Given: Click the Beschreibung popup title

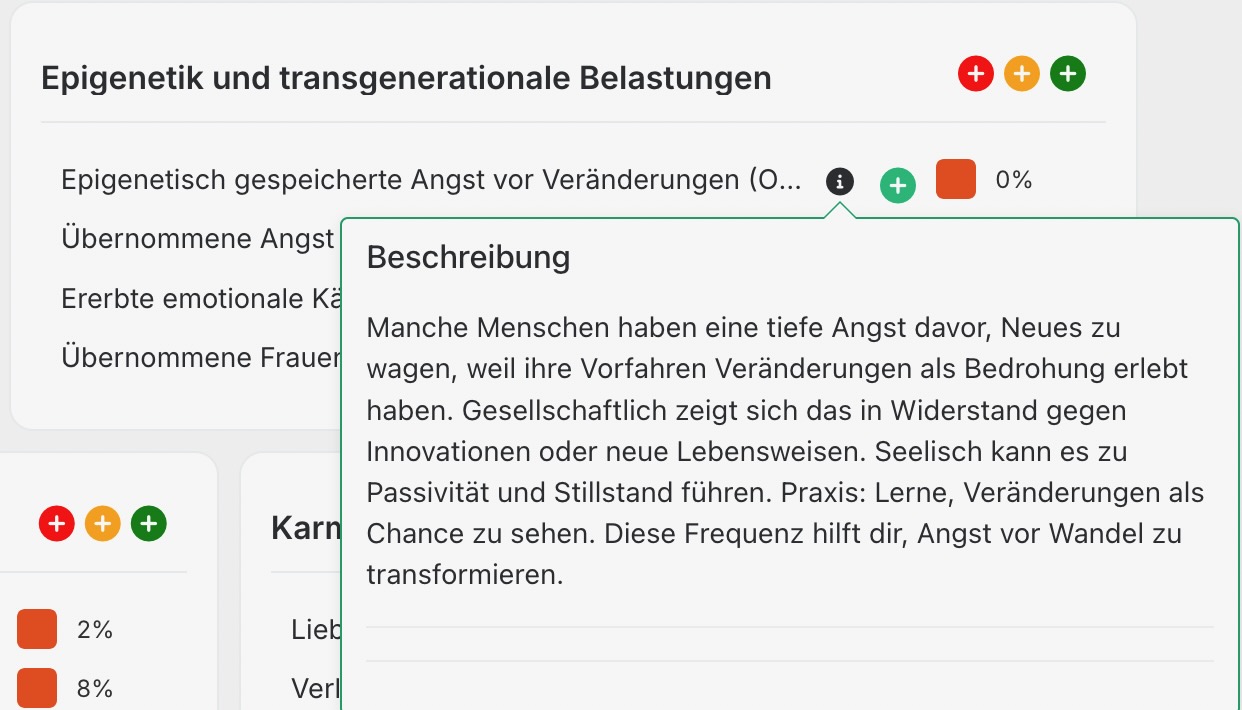Looking at the screenshot, I should pyautogui.click(x=468, y=257).
